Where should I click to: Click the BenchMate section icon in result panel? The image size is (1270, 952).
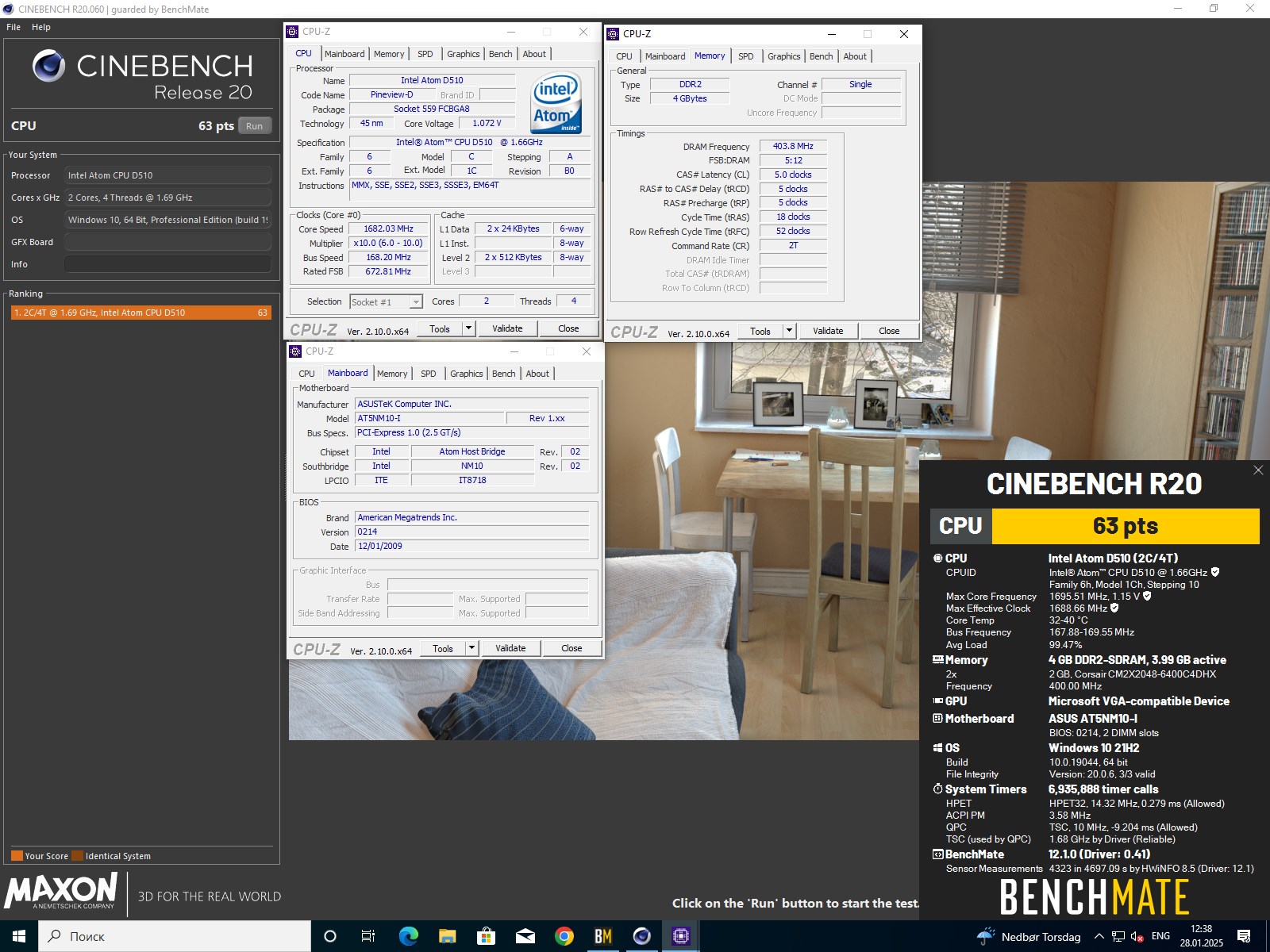click(x=937, y=854)
